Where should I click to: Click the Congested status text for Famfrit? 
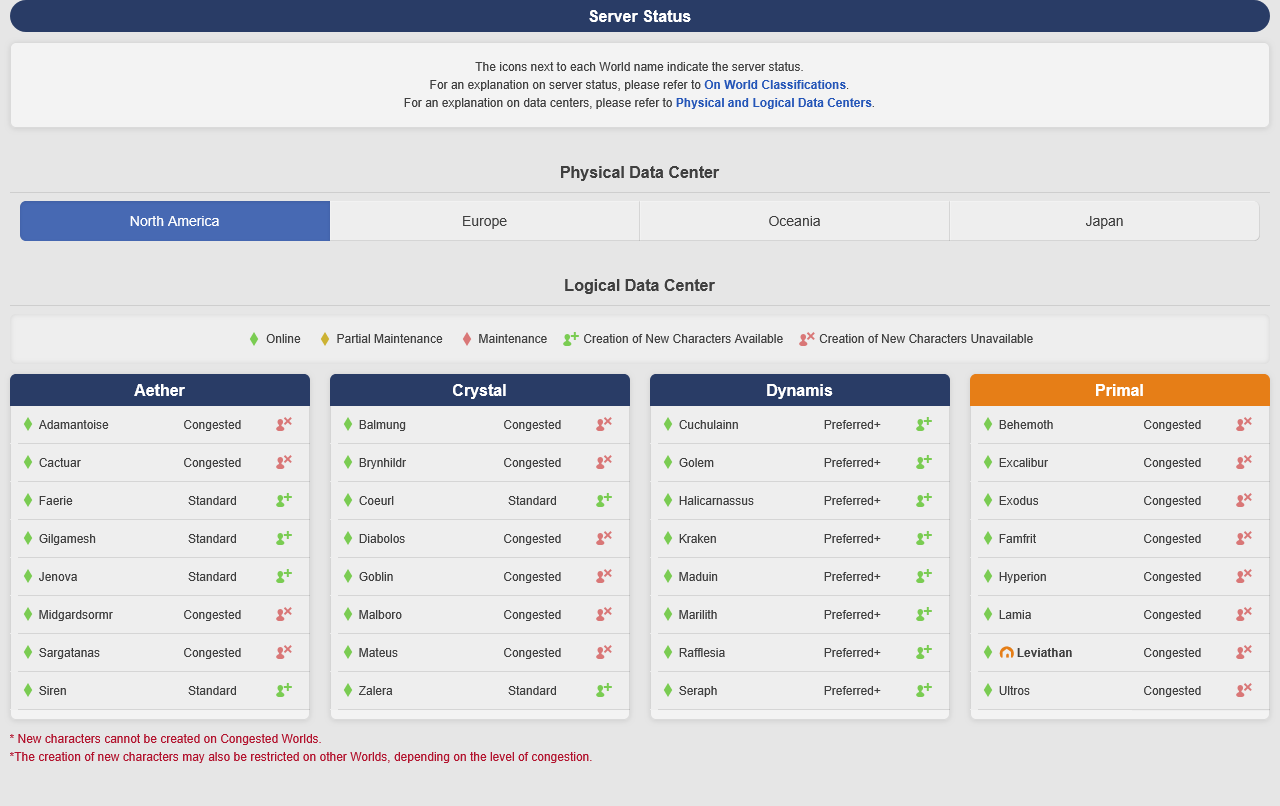click(x=1172, y=539)
